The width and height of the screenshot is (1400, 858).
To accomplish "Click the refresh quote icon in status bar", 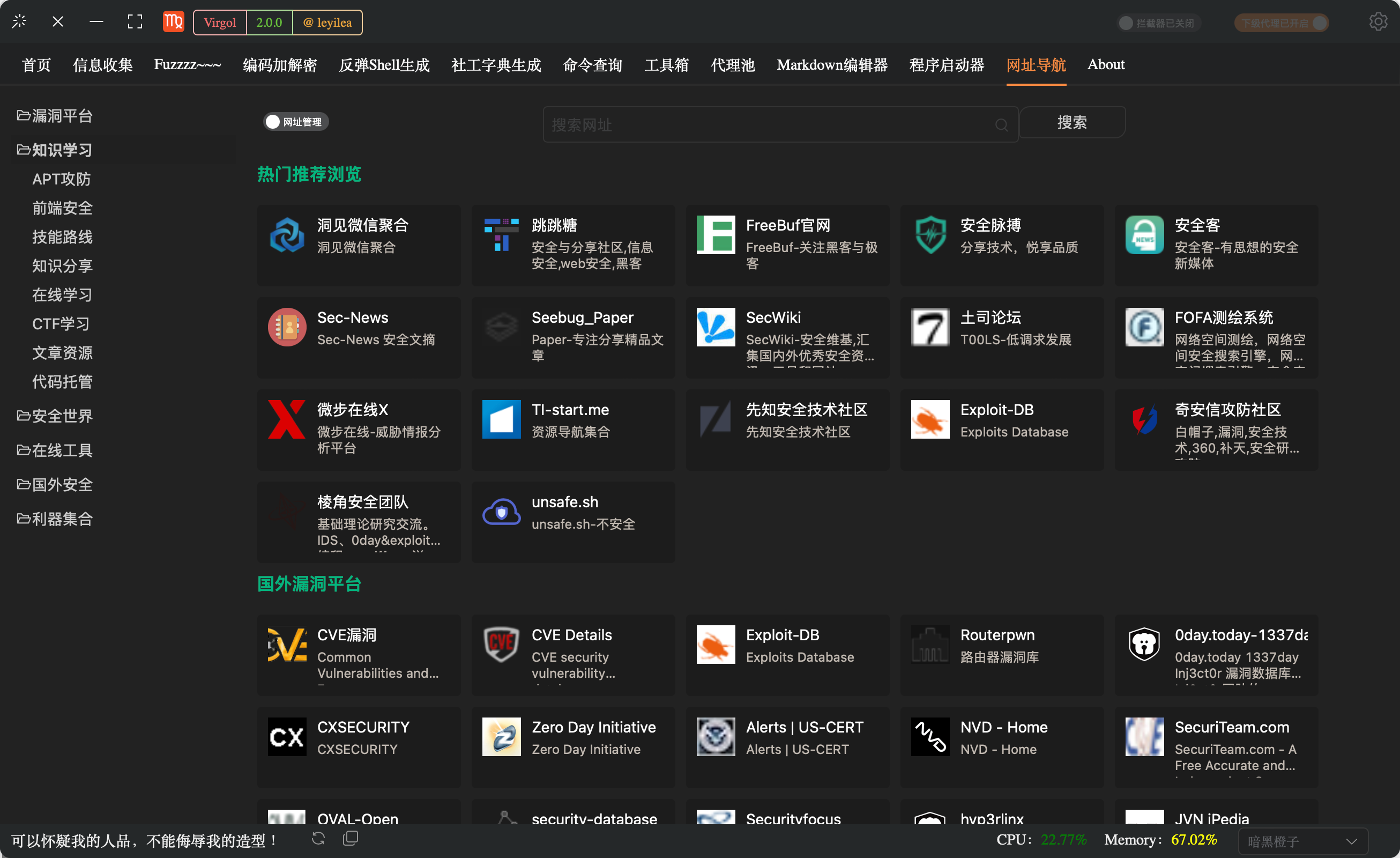I will tap(318, 839).
